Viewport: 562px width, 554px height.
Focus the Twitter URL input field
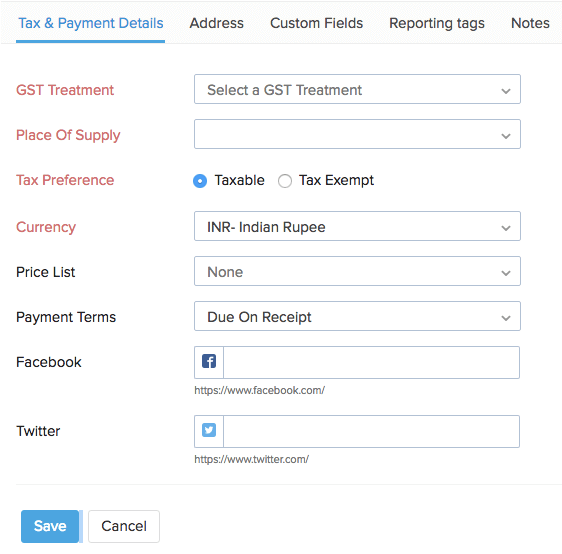coord(371,431)
